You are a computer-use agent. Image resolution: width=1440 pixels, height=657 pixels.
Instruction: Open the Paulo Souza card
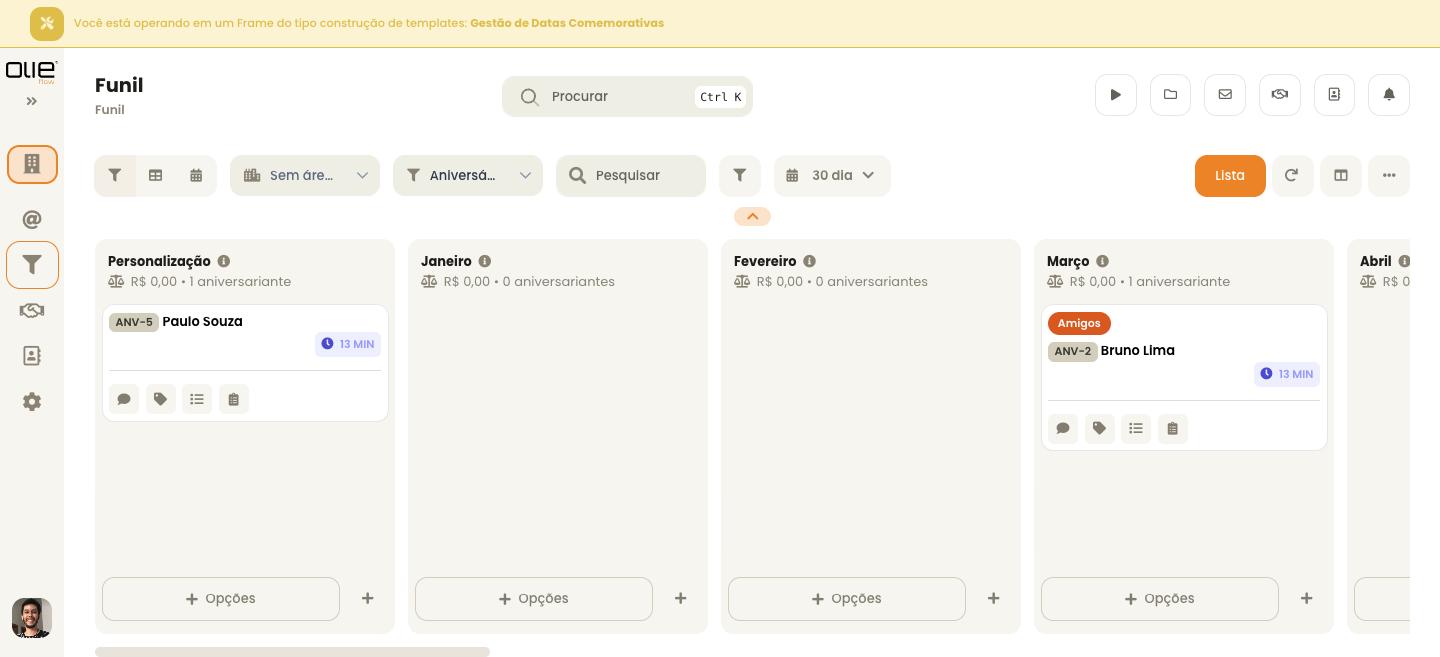(245, 363)
